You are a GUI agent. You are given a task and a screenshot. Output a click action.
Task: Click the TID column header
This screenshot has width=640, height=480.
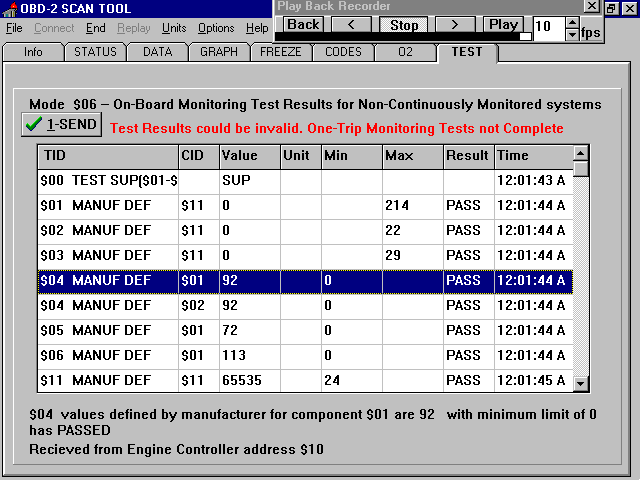point(108,156)
